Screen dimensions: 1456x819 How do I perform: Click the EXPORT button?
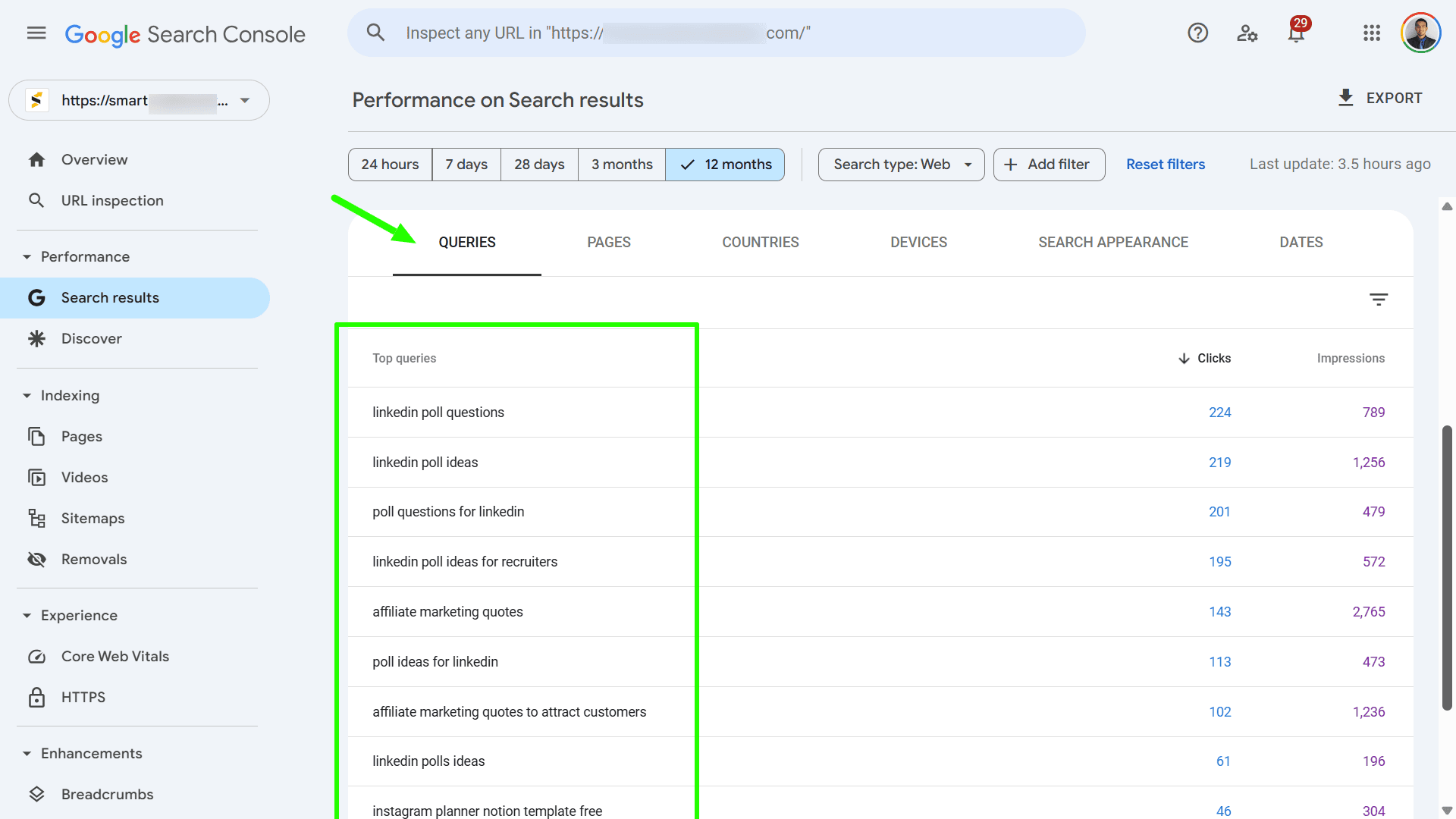(x=1380, y=98)
